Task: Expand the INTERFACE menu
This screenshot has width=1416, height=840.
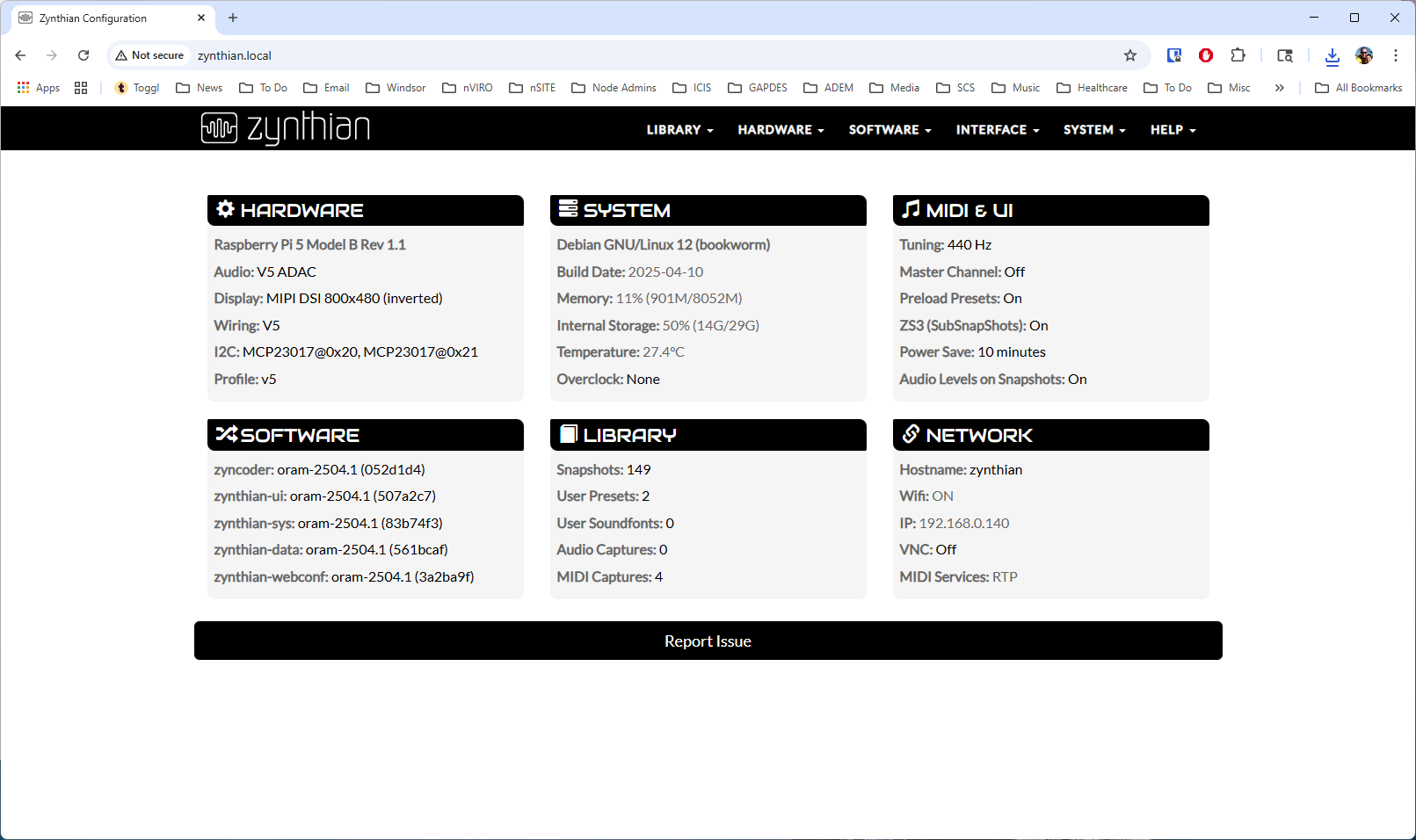Action: tap(998, 129)
